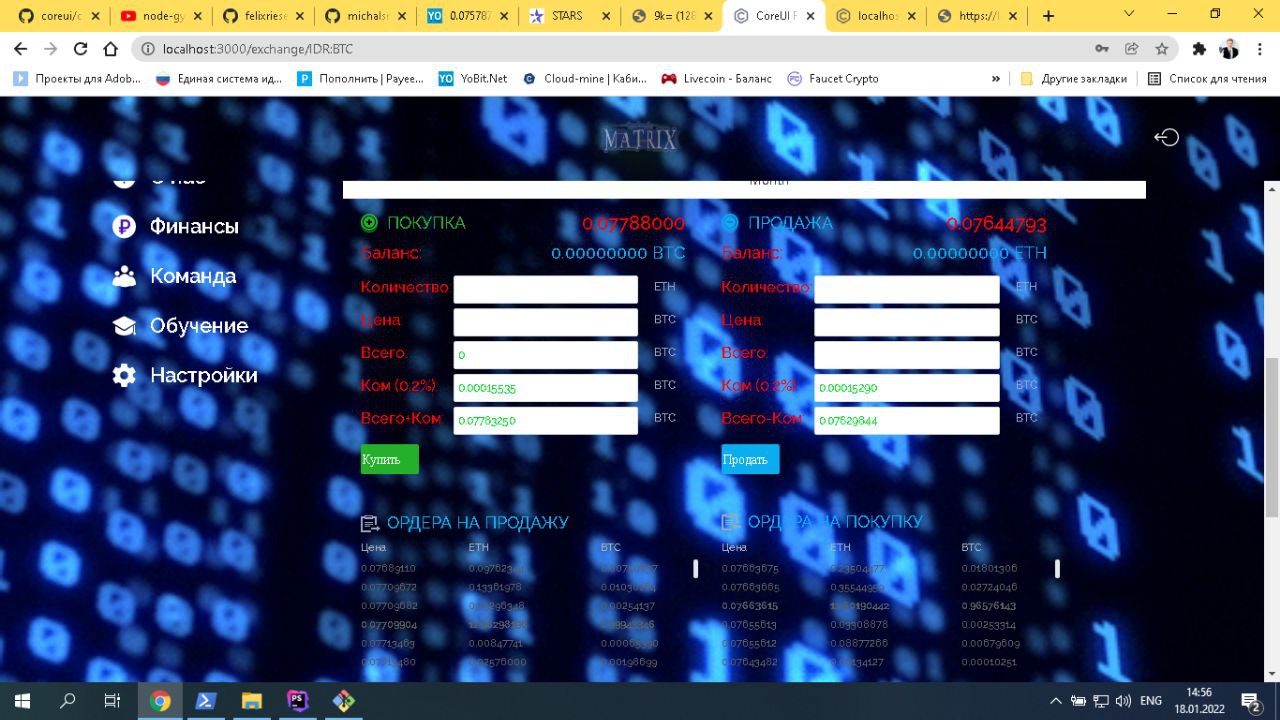Viewport: 1280px width, 720px height.
Task: Click the Обучение graduation cap icon
Action: coord(124,326)
